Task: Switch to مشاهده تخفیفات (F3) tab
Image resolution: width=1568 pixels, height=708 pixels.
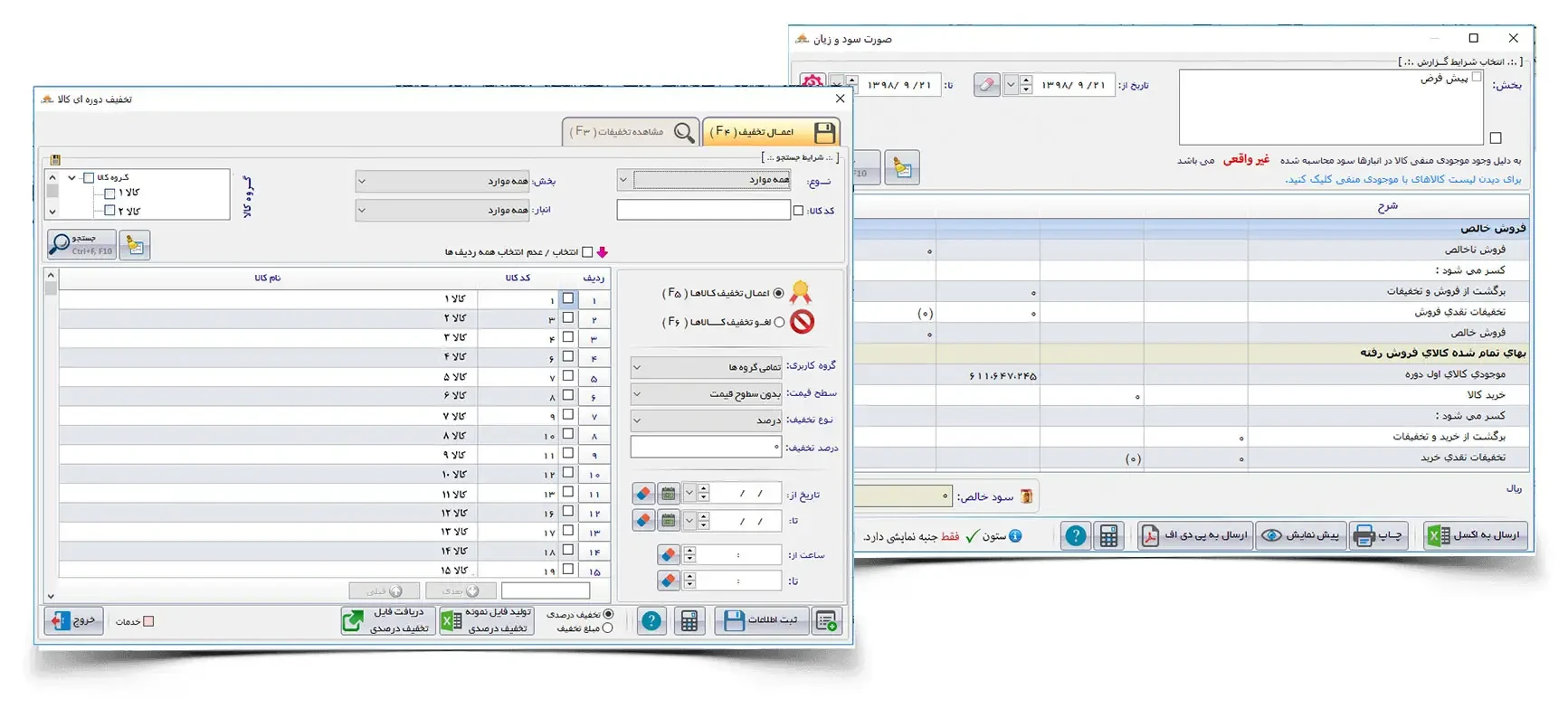Action: pos(630,132)
